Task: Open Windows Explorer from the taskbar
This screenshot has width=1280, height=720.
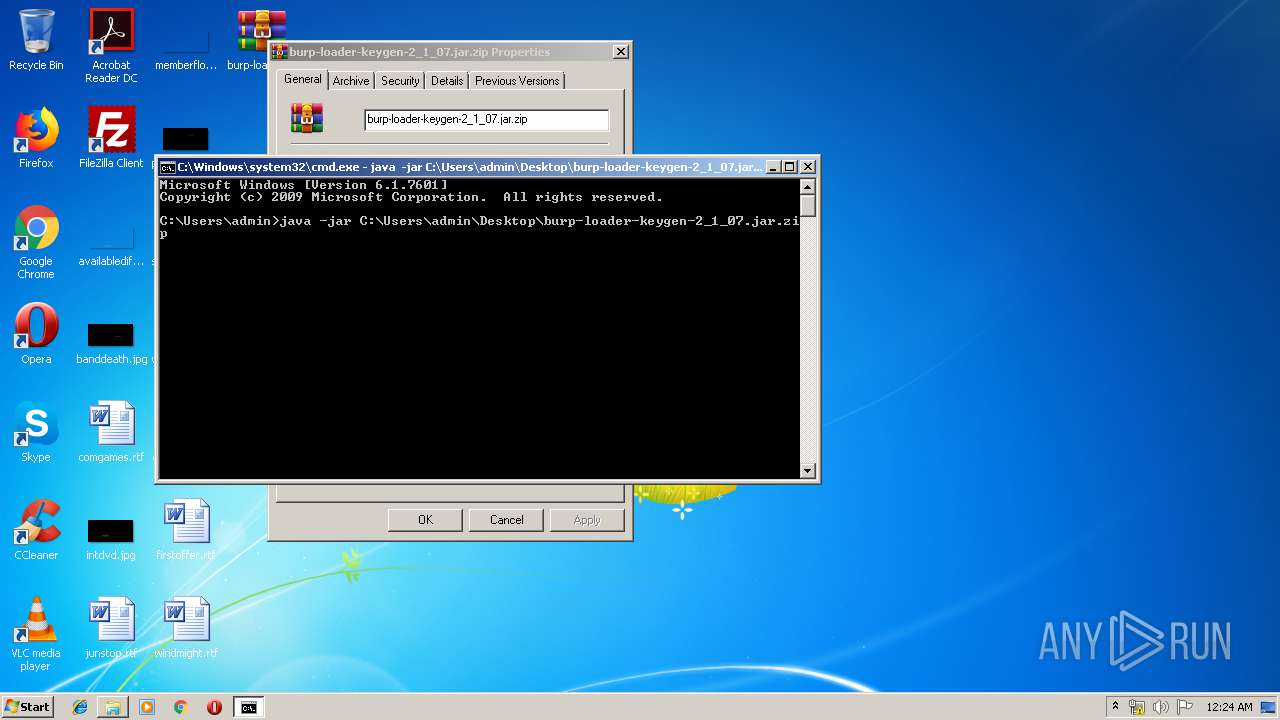Action: [113, 707]
